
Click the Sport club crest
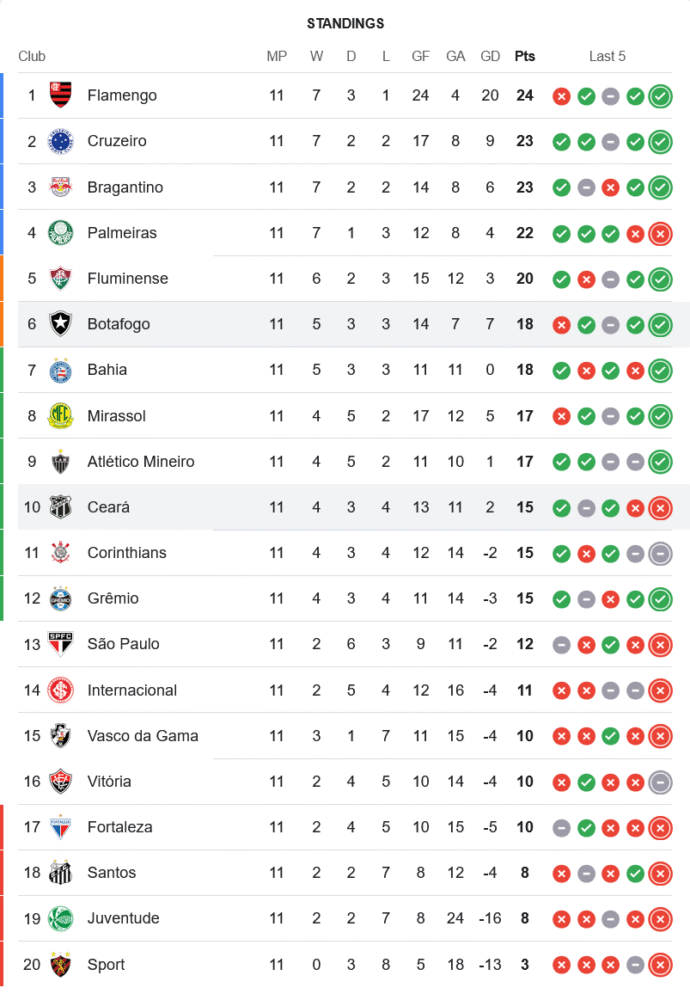61,964
